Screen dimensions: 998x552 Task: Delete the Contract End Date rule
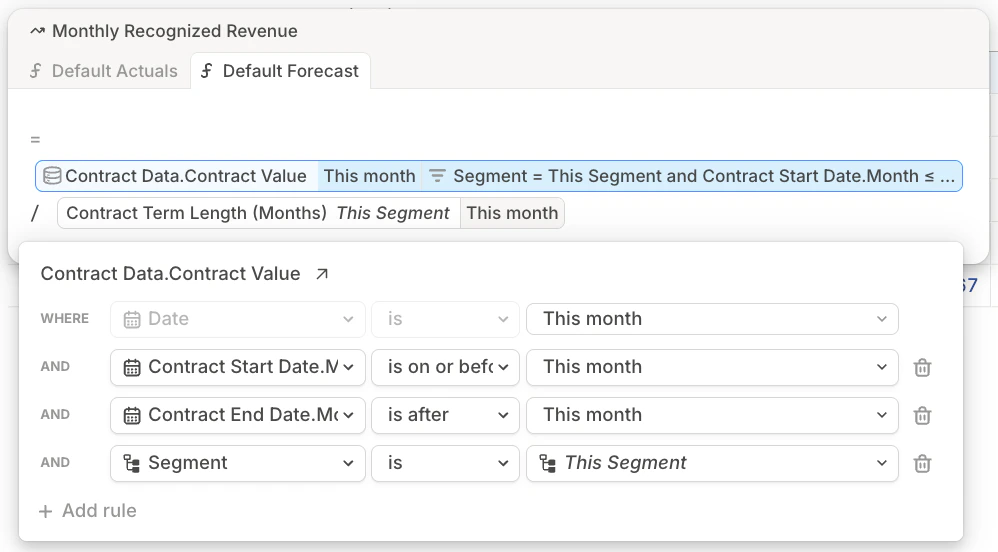click(922, 415)
